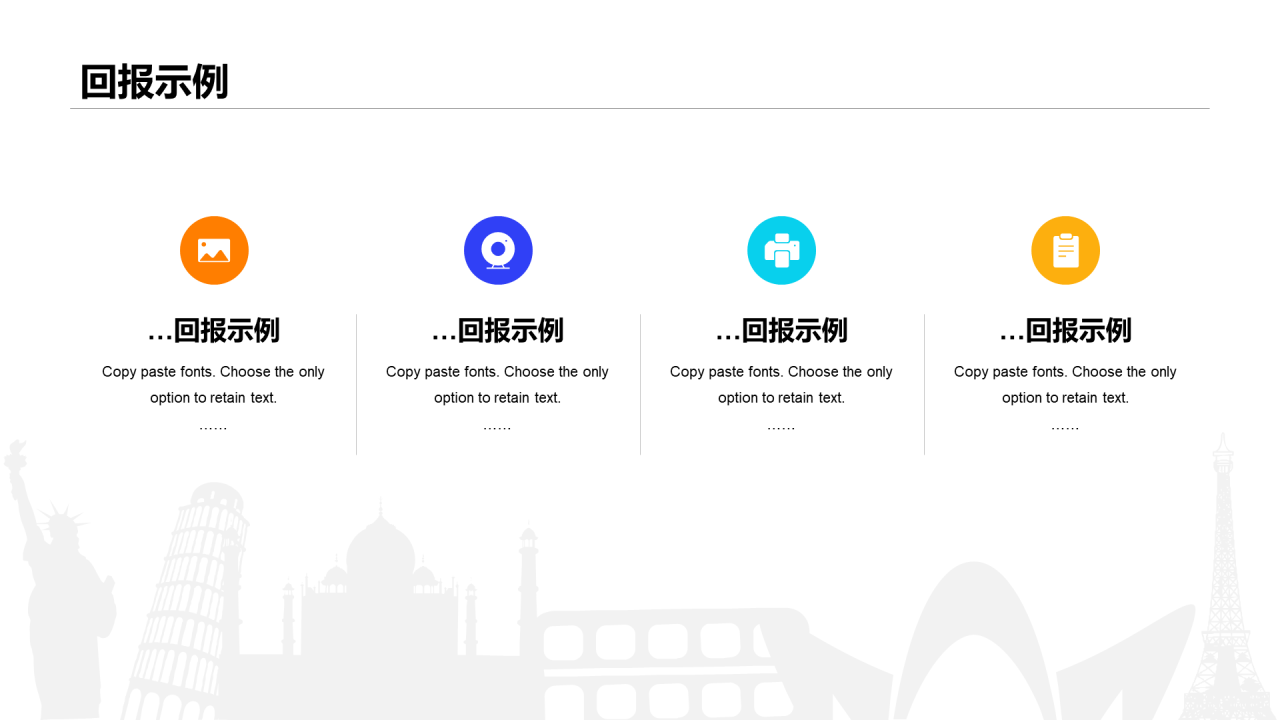Click the body text under the orange icon
This screenshot has width=1280, height=720.
pos(214,398)
